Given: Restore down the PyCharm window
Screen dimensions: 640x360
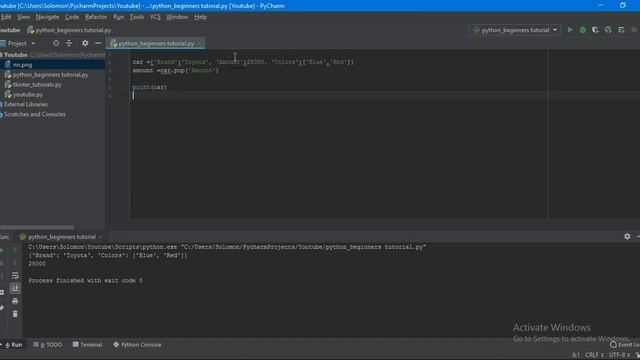Looking at the screenshot, I should point(622,5).
